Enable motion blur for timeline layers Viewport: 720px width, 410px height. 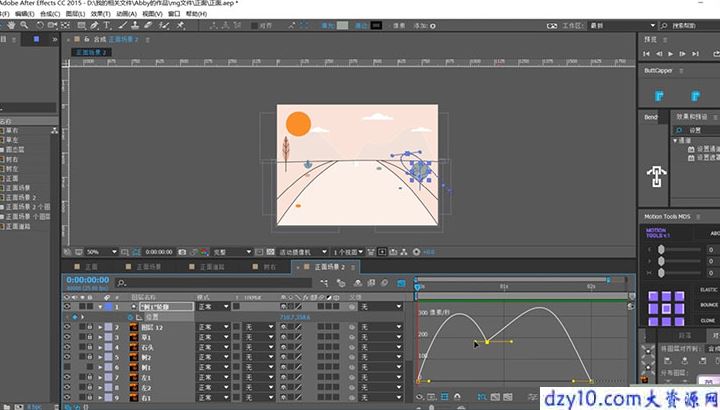click(x=384, y=283)
